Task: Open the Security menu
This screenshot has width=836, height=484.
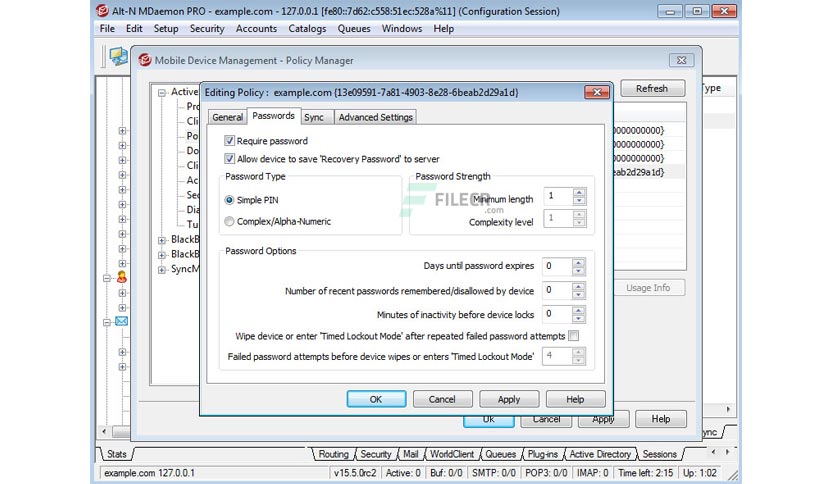Action: click(207, 29)
